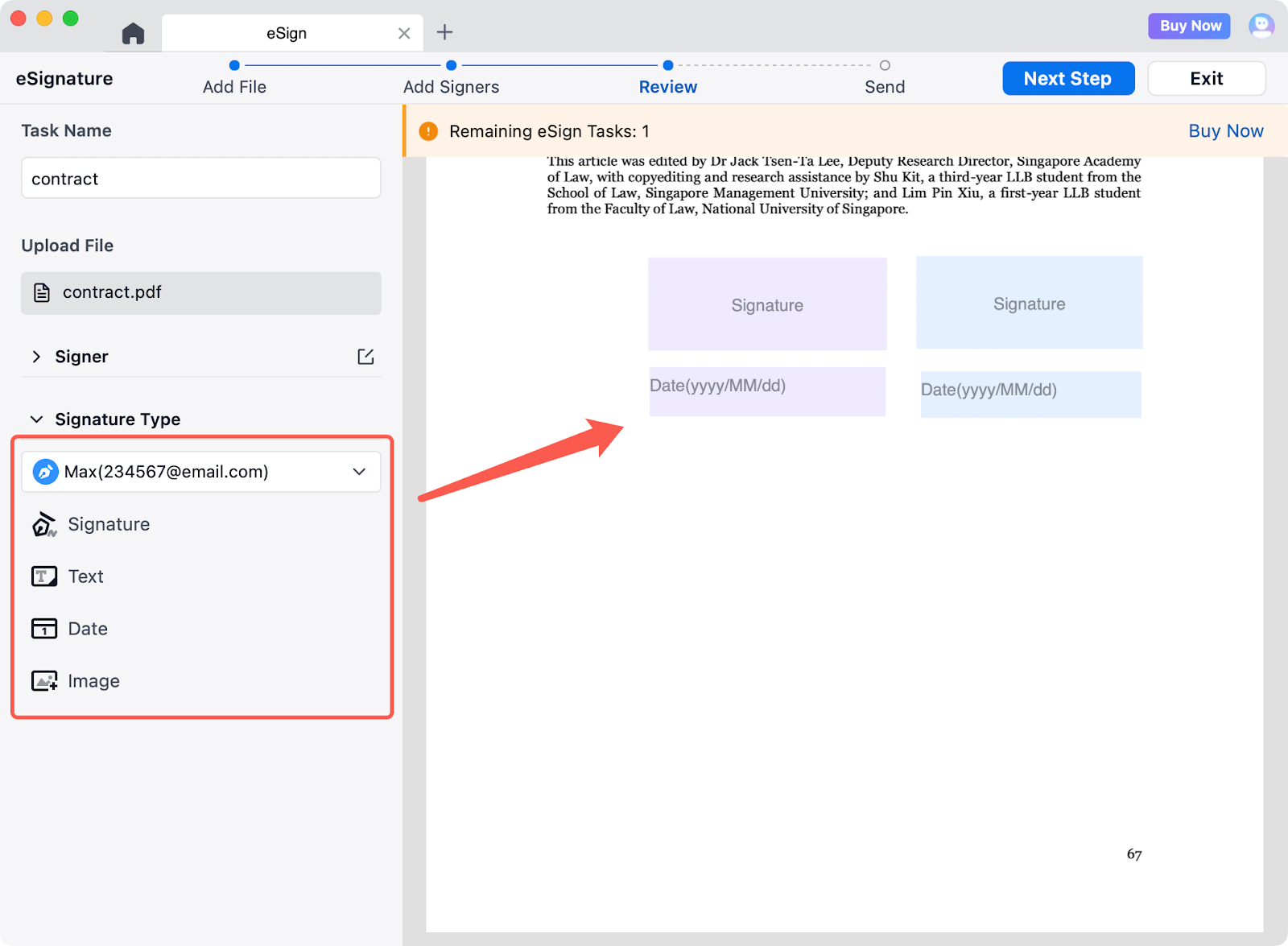This screenshot has width=1288, height=946.
Task: Open a new tab with plus icon
Action: click(444, 33)
